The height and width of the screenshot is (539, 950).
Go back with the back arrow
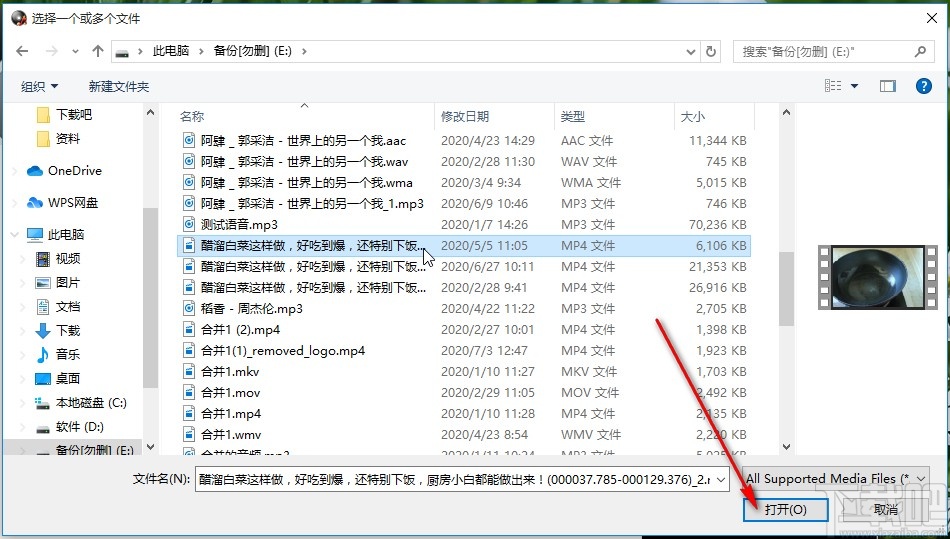click(22, 51)
